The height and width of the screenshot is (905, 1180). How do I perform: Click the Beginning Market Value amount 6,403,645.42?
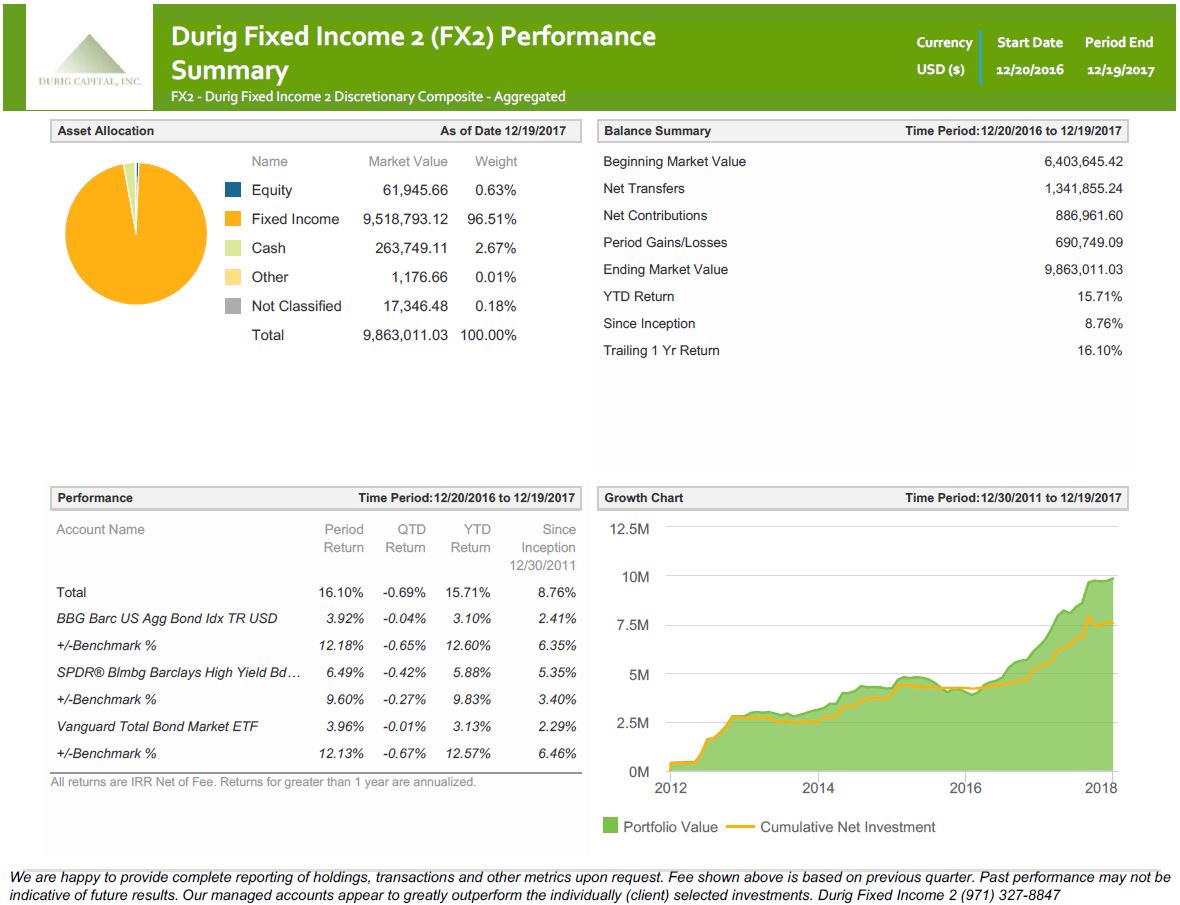1083,161
